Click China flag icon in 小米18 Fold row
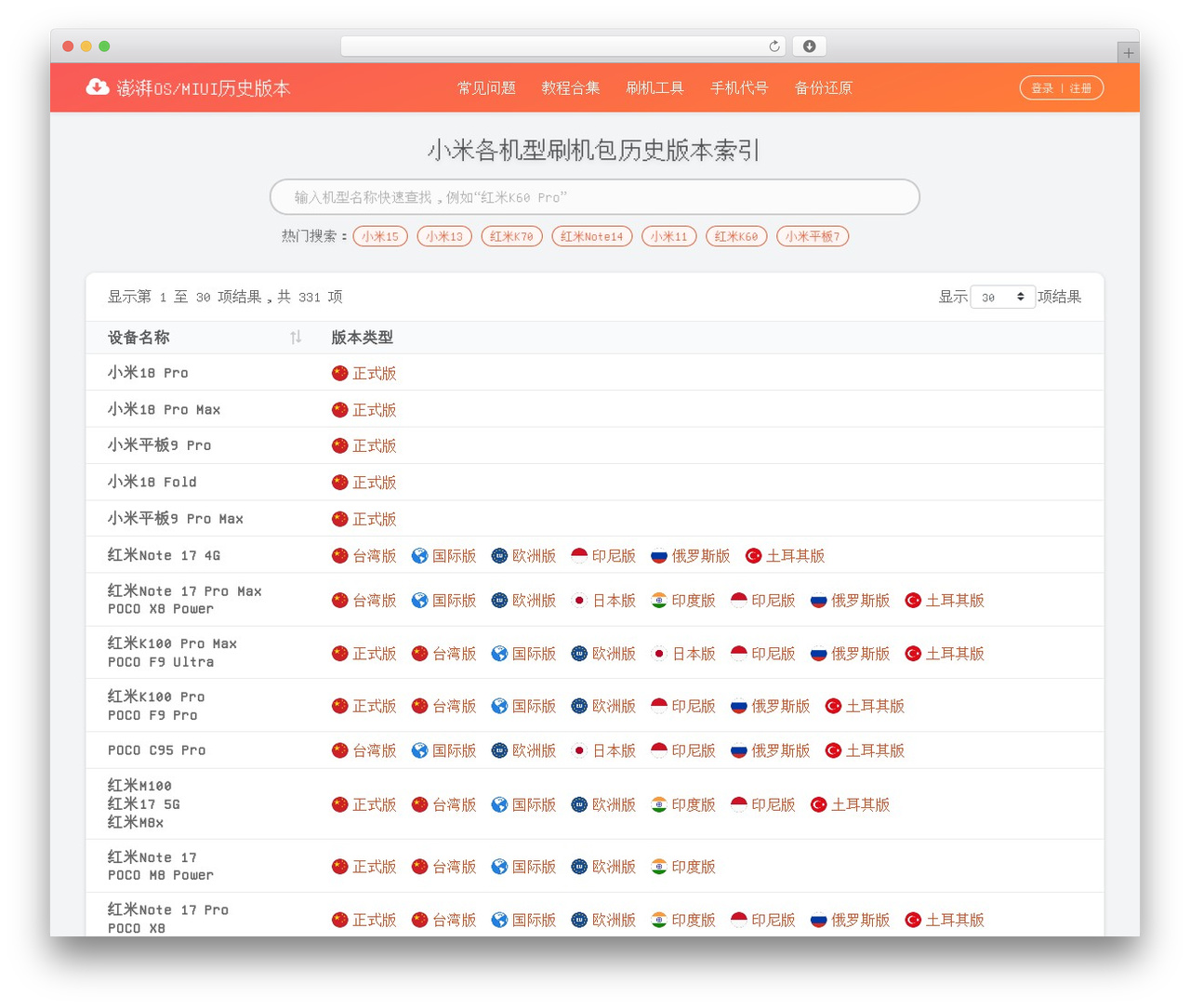The height and width of the screenshot is (1008, 1190). point(340,483)
